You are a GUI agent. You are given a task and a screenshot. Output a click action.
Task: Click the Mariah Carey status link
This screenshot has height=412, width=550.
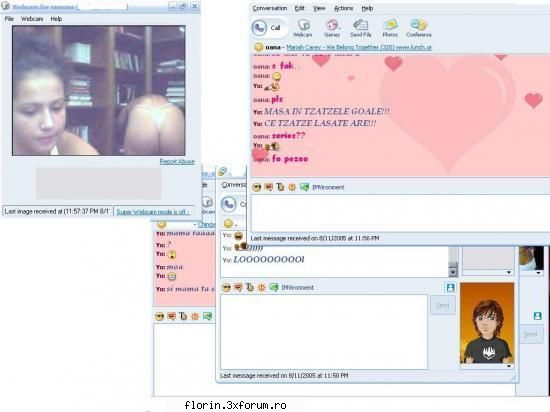click(x=359, y=47)
